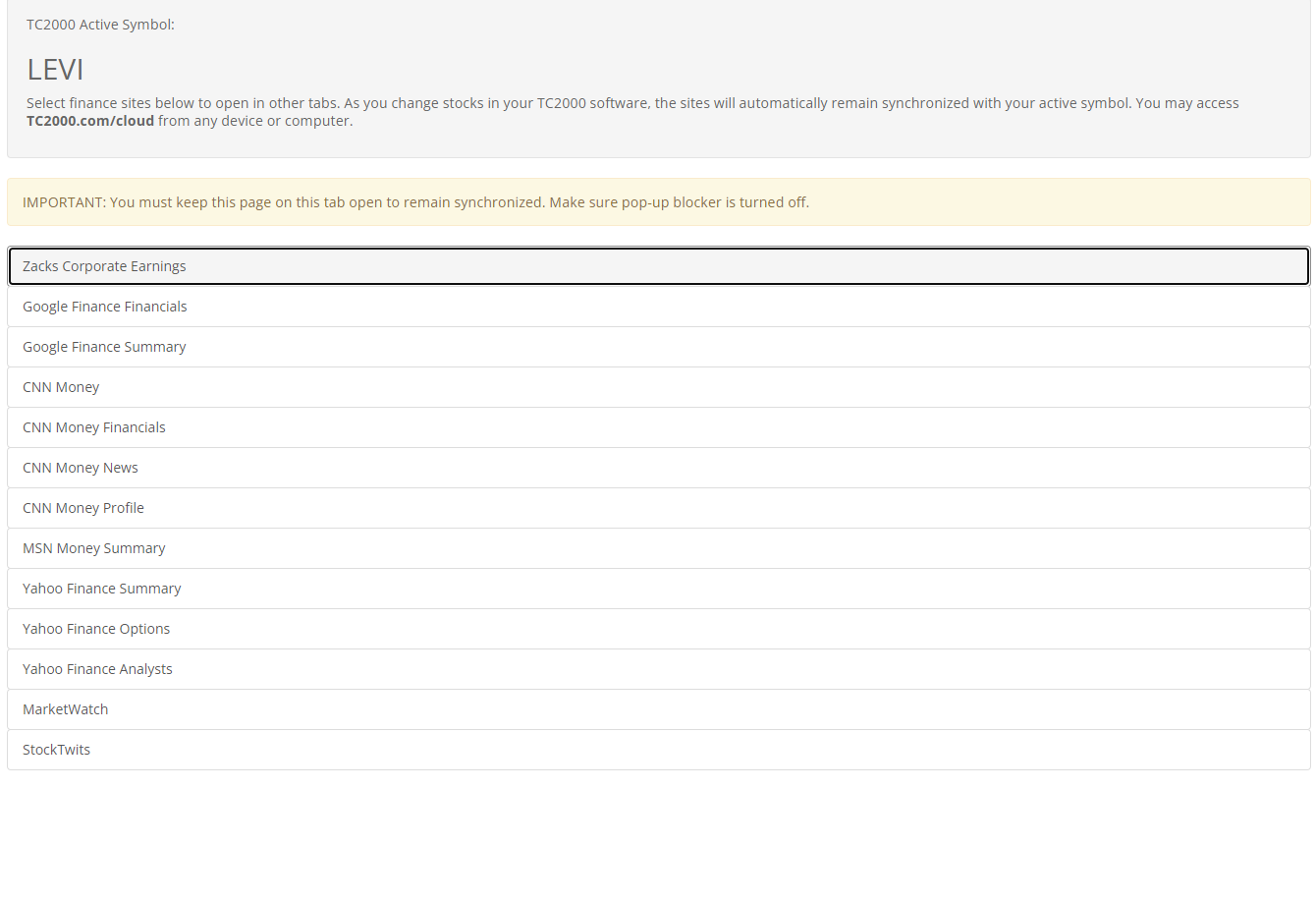Open the Zacks Corporate Earnings link

click(x=658, y=266)
